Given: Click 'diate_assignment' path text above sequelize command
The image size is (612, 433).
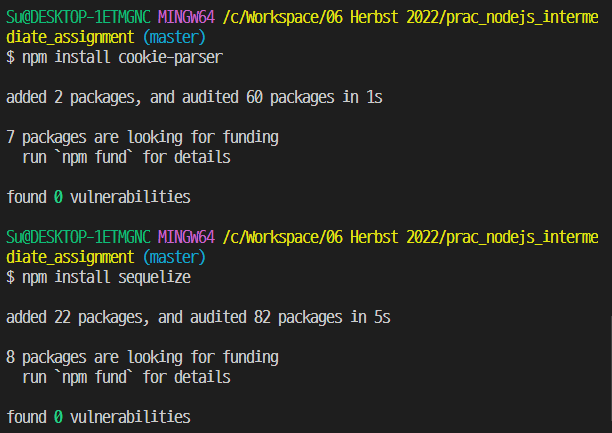Looking at the screenshot, I should 70,257.
